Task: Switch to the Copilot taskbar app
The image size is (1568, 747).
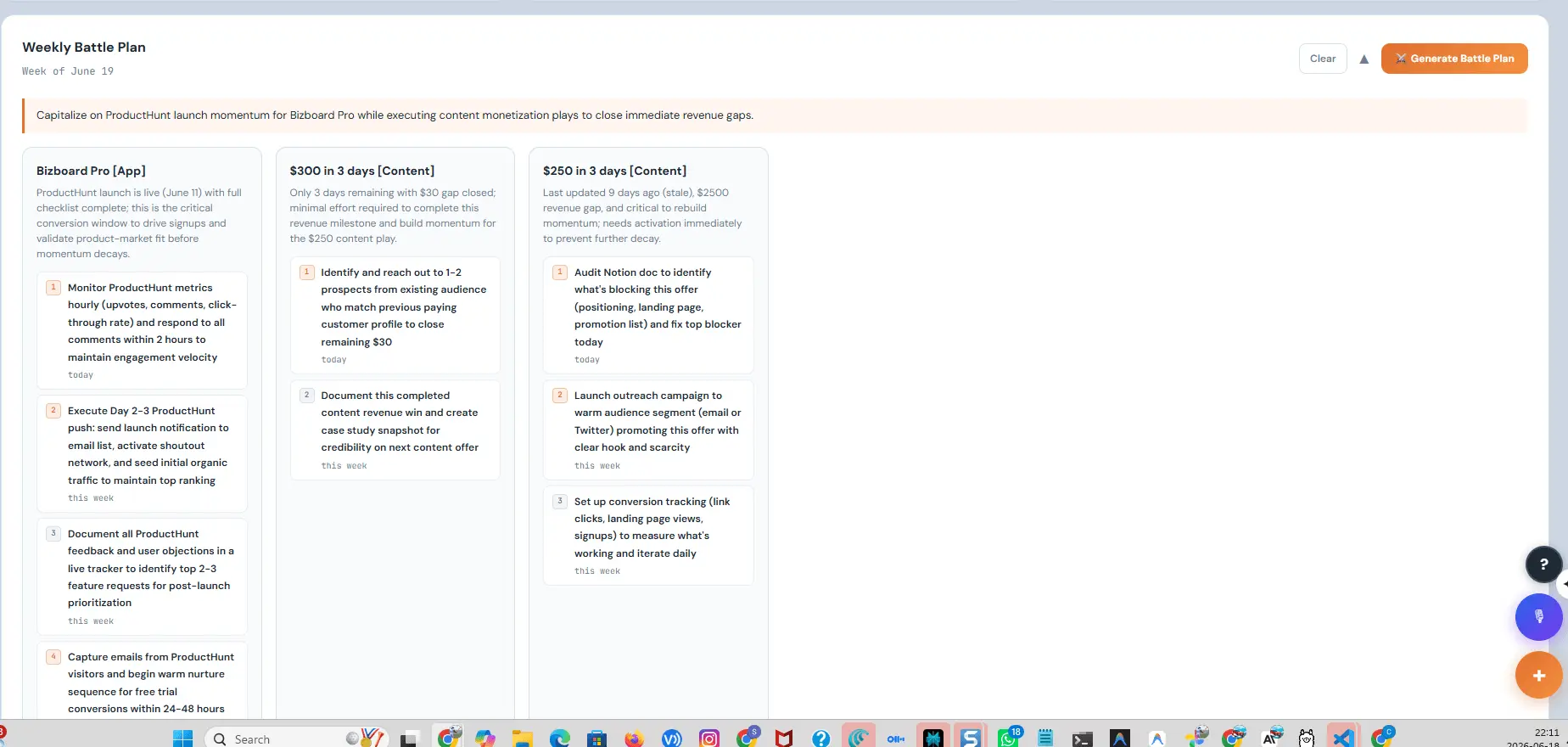Action: [485, 739]
